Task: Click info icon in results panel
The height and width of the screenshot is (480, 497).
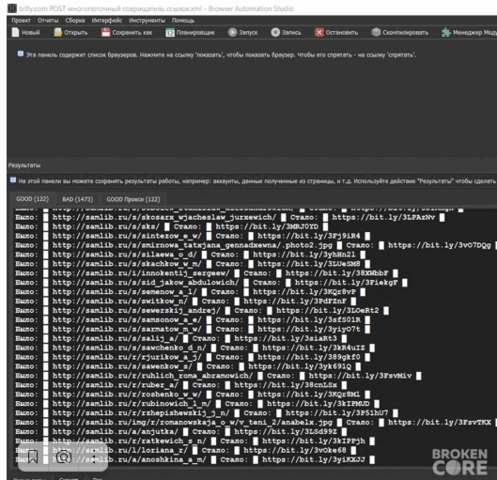Action: (x=13, y=180)
